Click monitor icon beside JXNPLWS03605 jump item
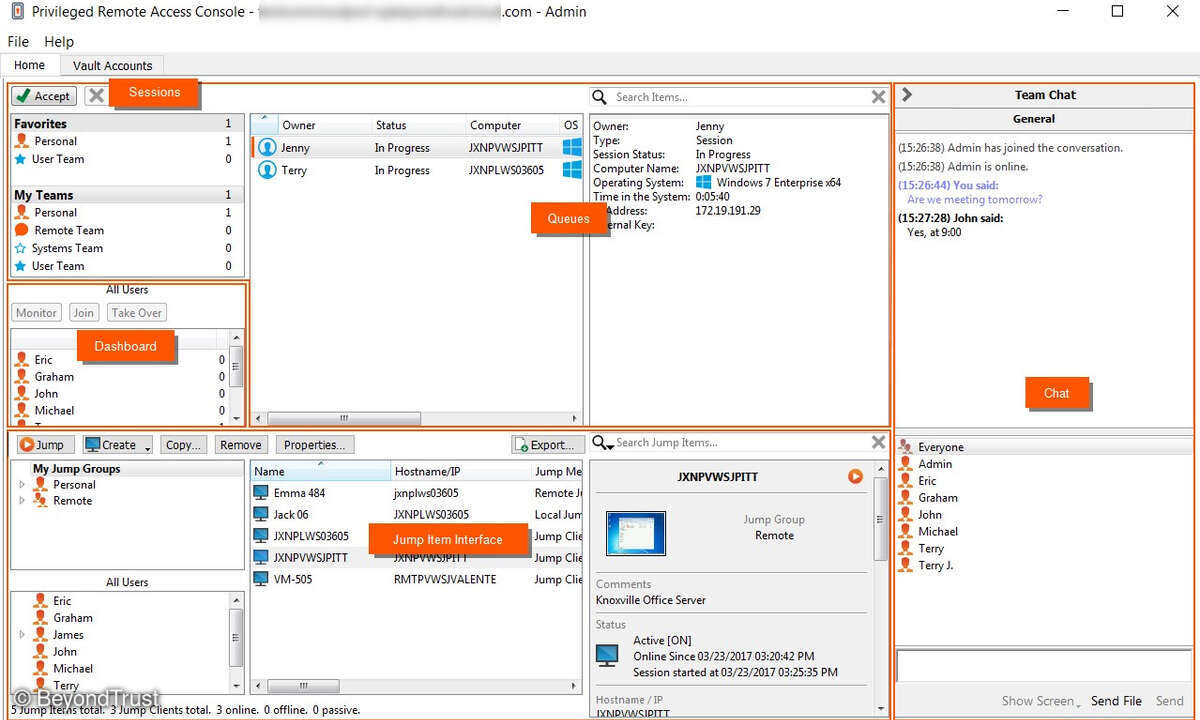This screenshot has height=720, width=1200. click(261, 536)
